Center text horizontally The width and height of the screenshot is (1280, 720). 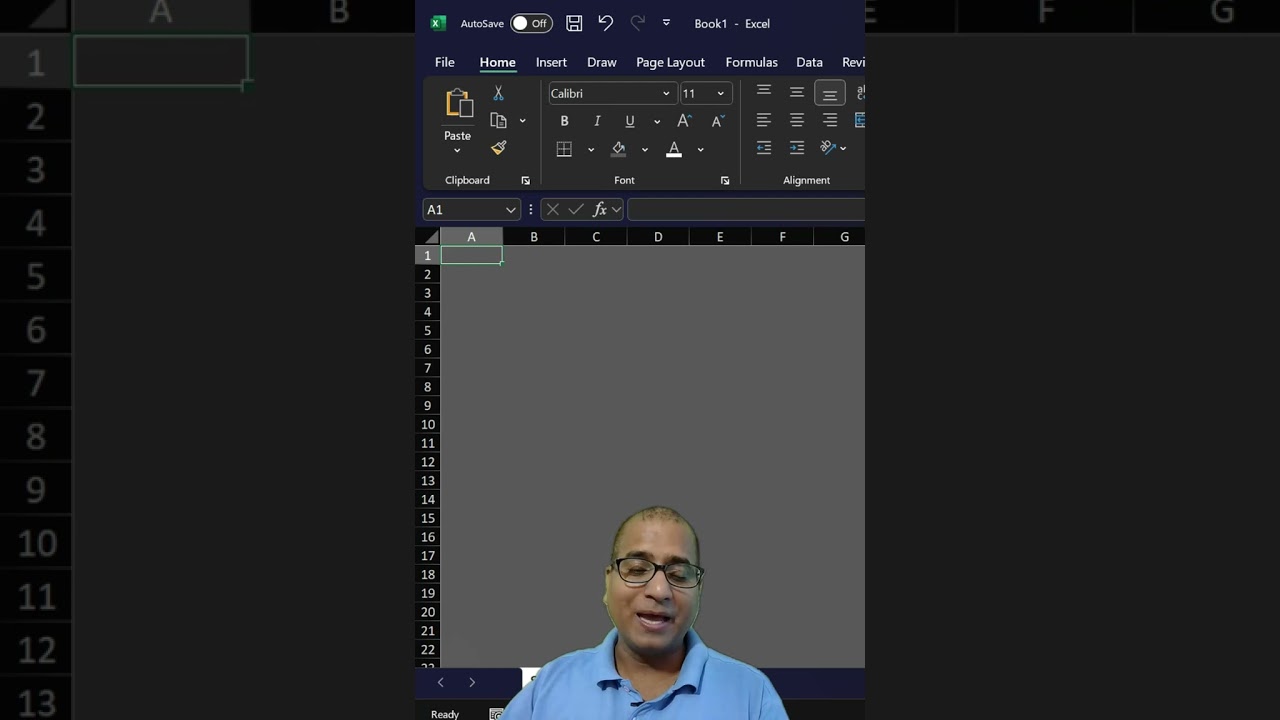[797, 120]
